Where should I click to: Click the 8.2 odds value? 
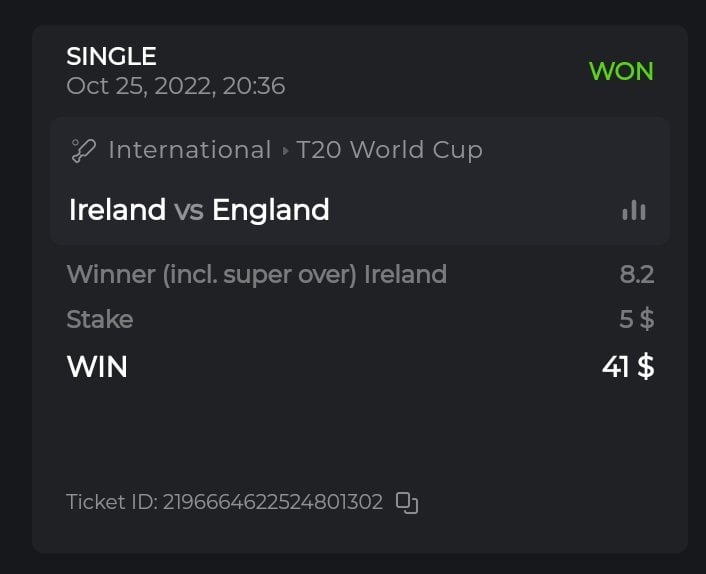pyautogui.click(x=636, y=273)
